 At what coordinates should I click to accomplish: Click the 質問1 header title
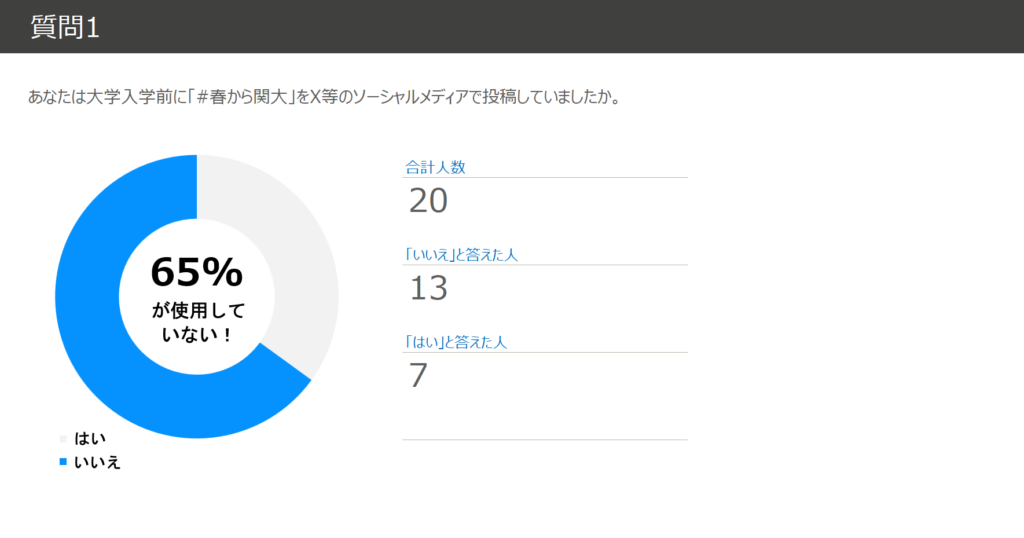(65, 27)
